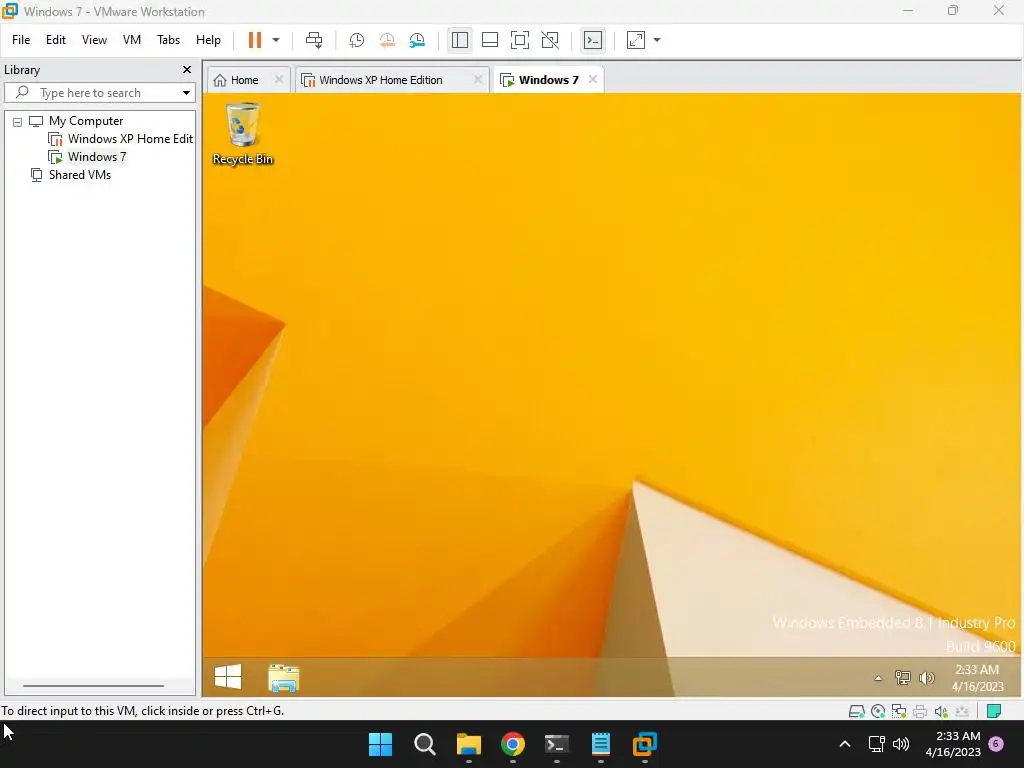
Task: Click the stretch guest display icon
Action: pyautogui.click(x=636, y=40)
